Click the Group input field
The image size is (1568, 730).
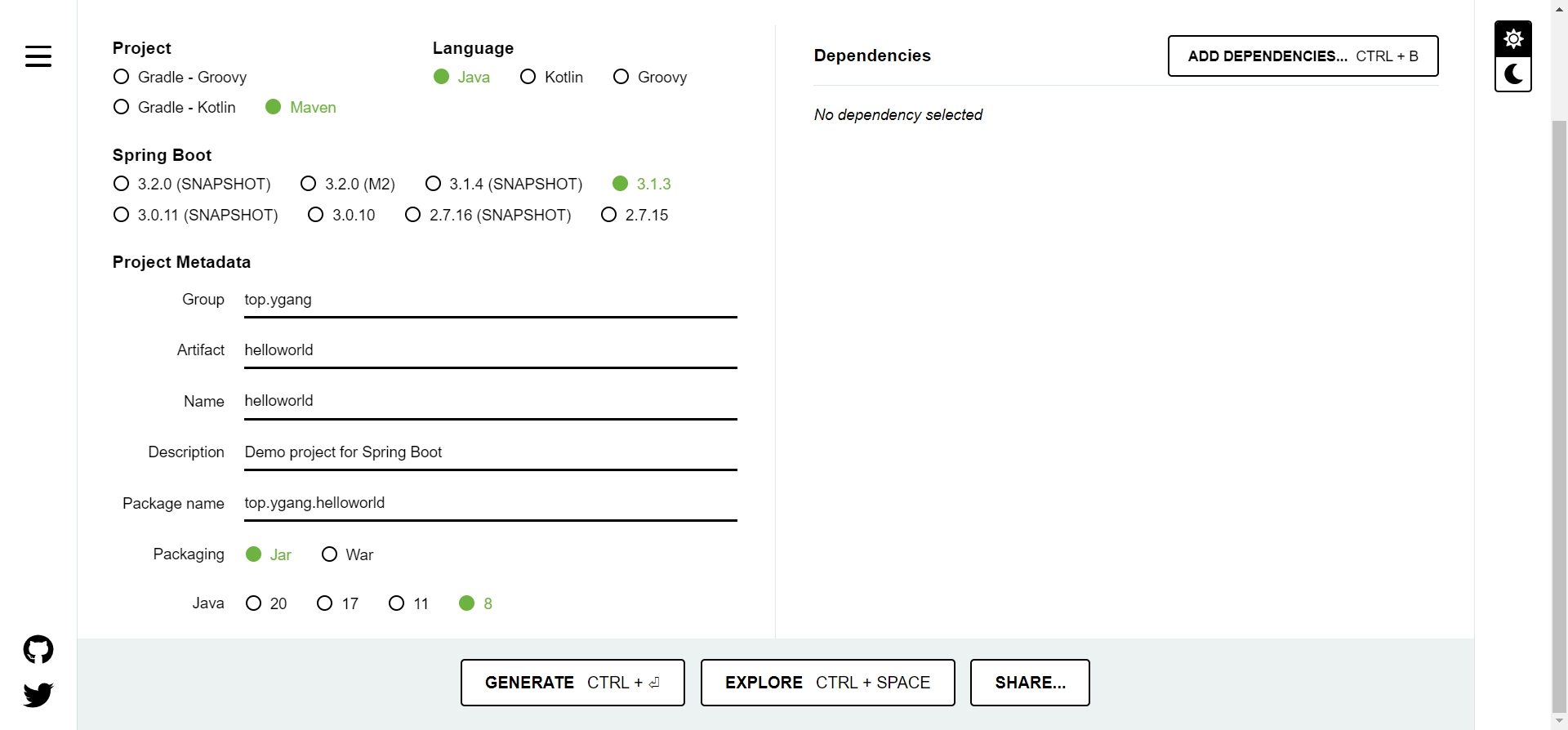[x=490, y=300]
